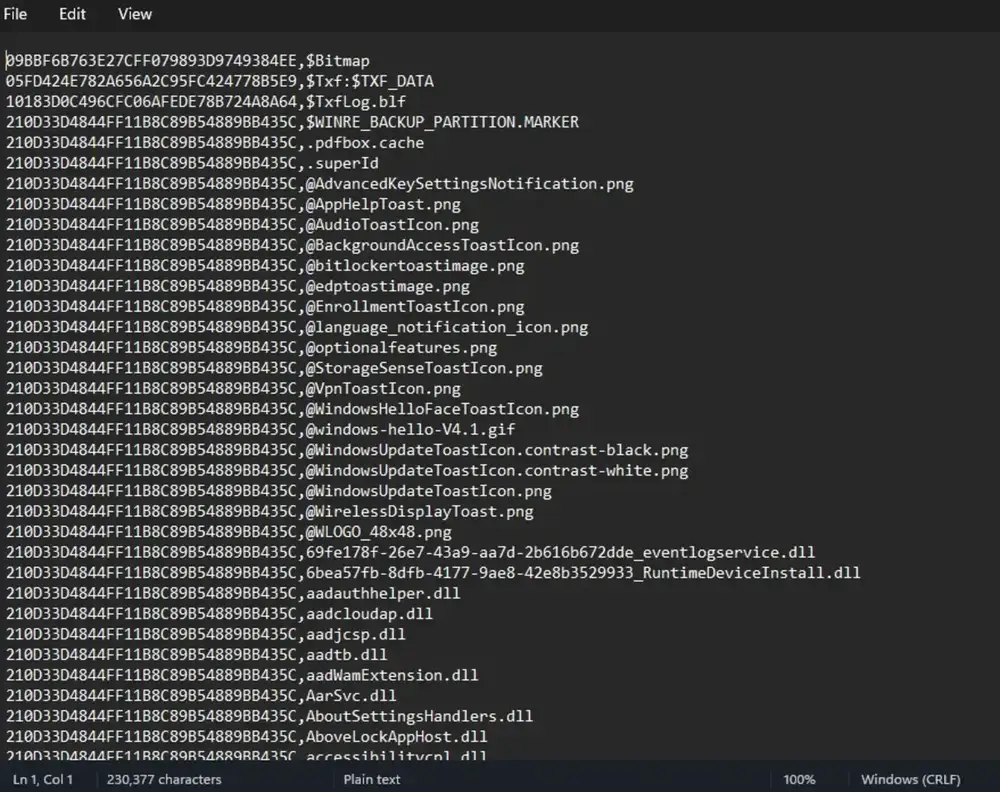
Task: Open the File menu
Action: (15, 14)
